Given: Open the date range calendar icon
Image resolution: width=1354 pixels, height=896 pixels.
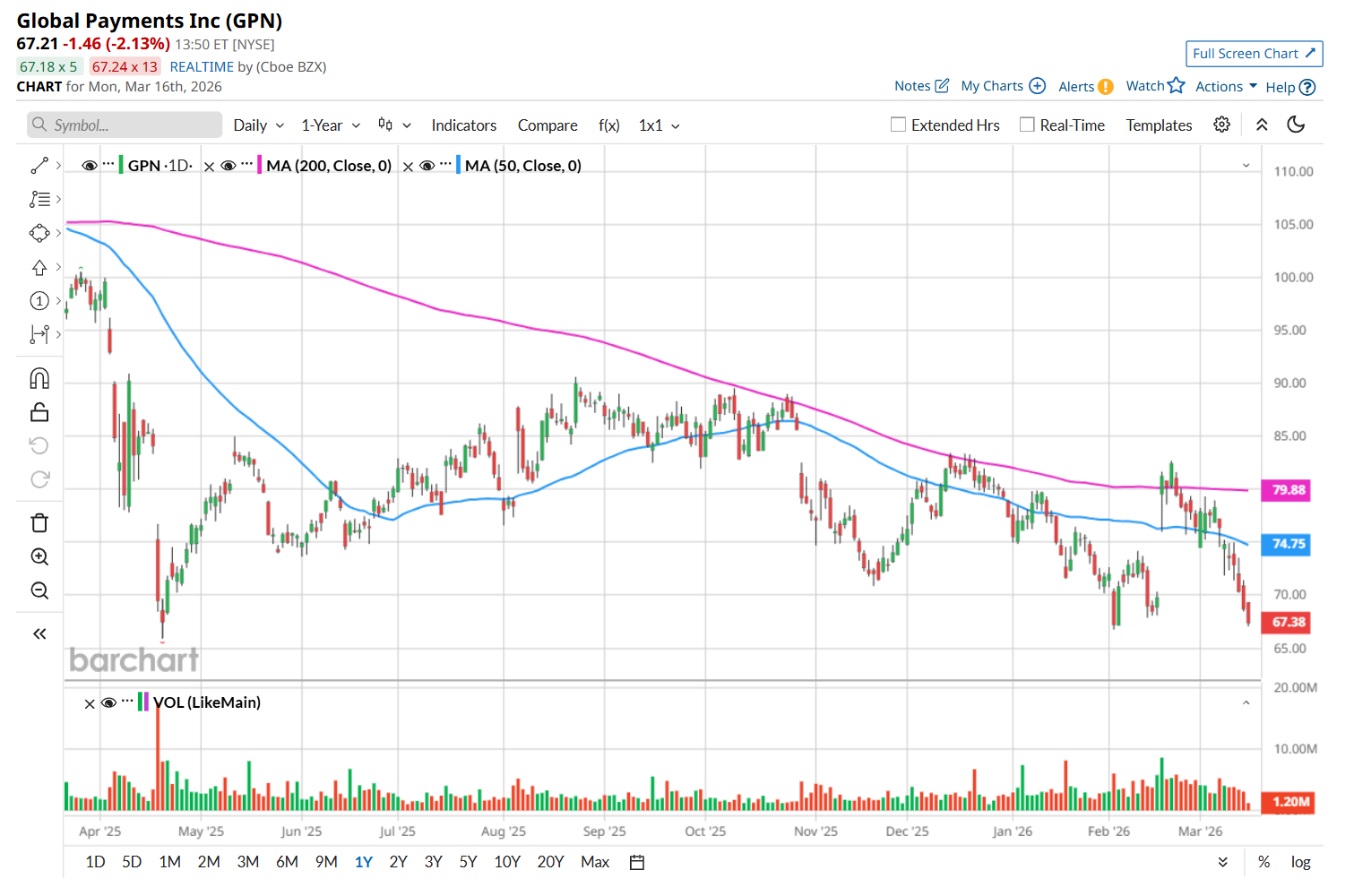Looking at the screenshot, I should [x=637, y=862].
